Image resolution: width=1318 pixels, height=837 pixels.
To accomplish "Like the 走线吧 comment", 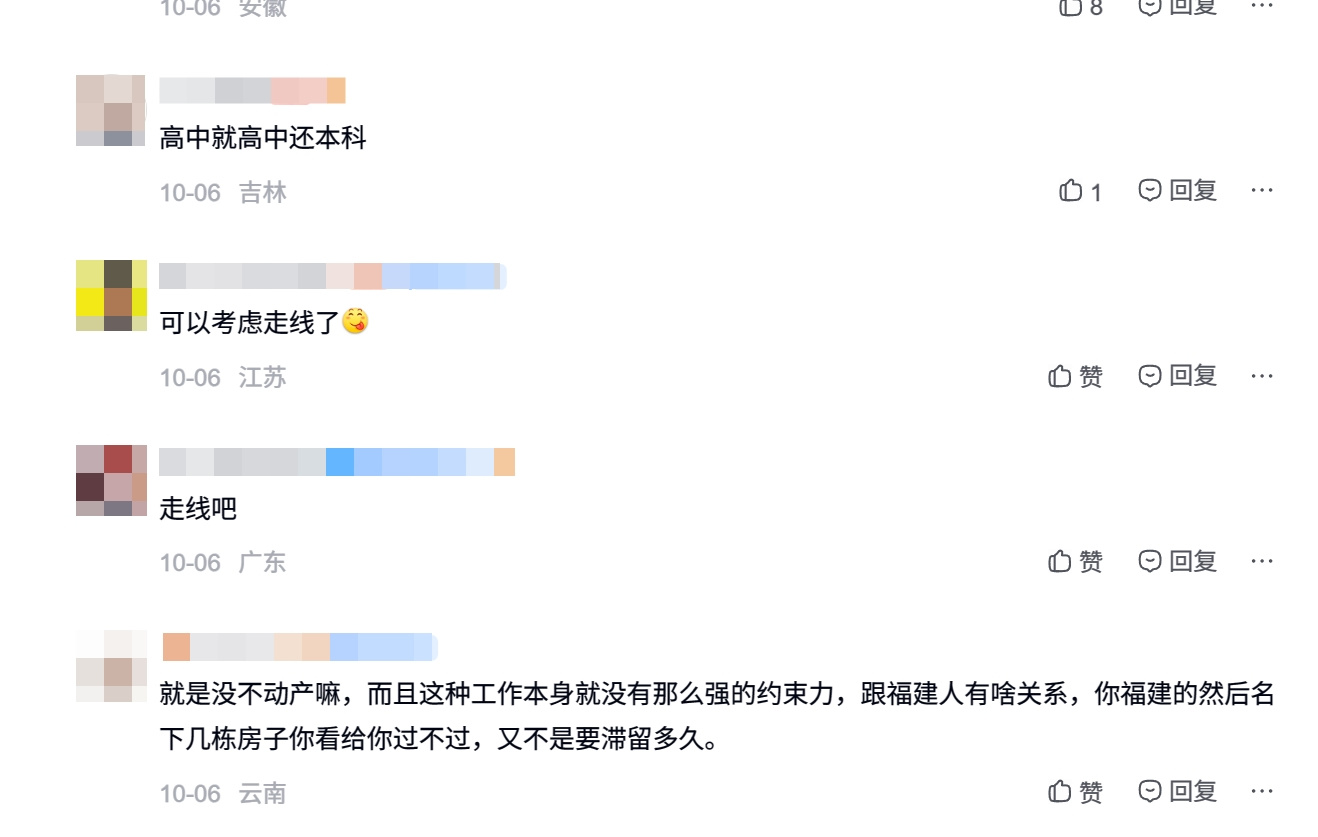I will 1075,562.
